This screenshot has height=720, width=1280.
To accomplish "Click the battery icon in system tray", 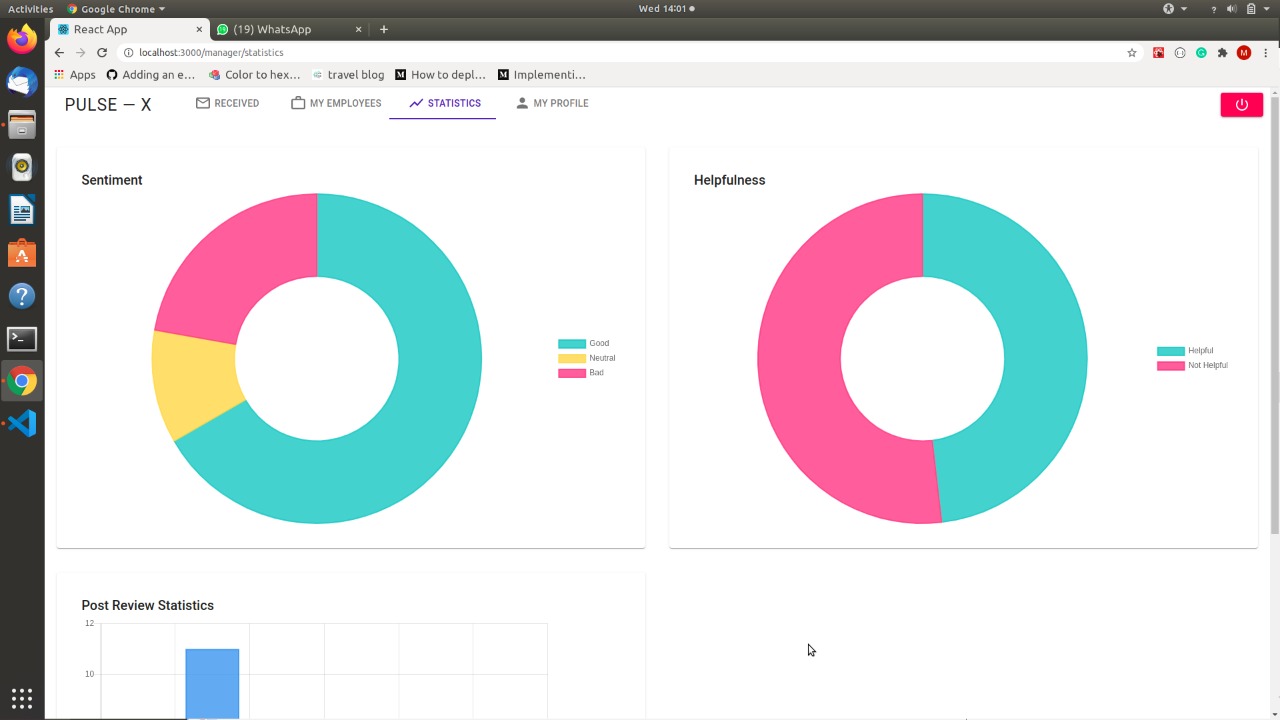I will (x=1251, y=9).
